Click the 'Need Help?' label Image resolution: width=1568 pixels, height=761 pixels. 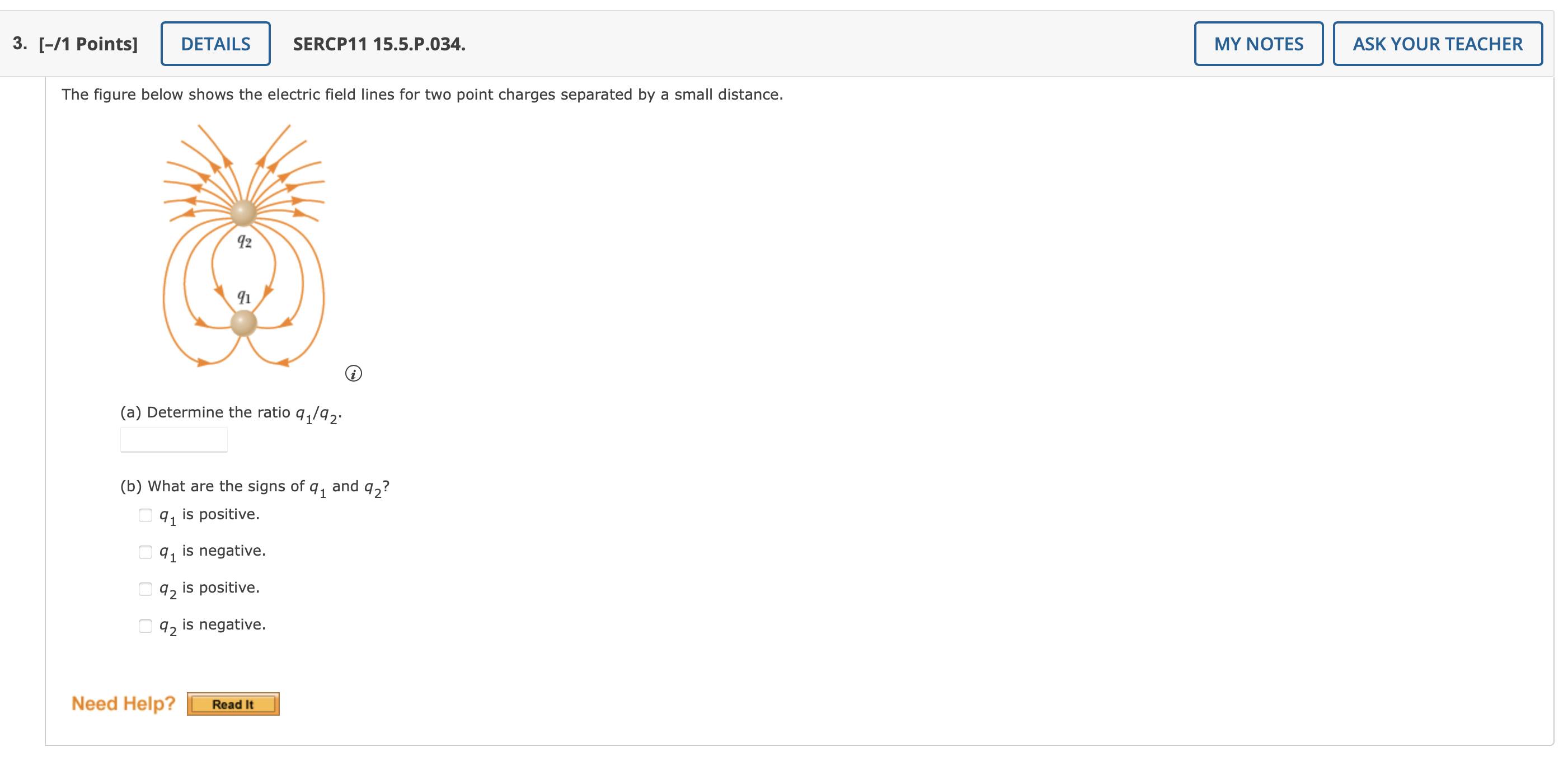coord(123,703)
